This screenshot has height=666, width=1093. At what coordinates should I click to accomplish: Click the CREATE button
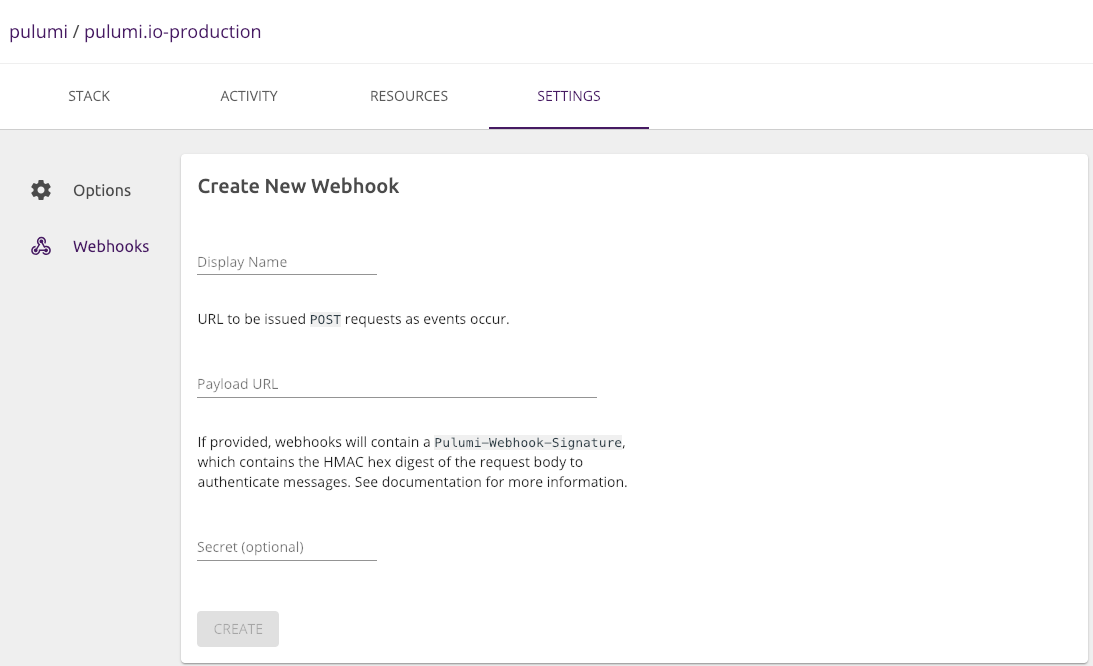coord(237,628)
